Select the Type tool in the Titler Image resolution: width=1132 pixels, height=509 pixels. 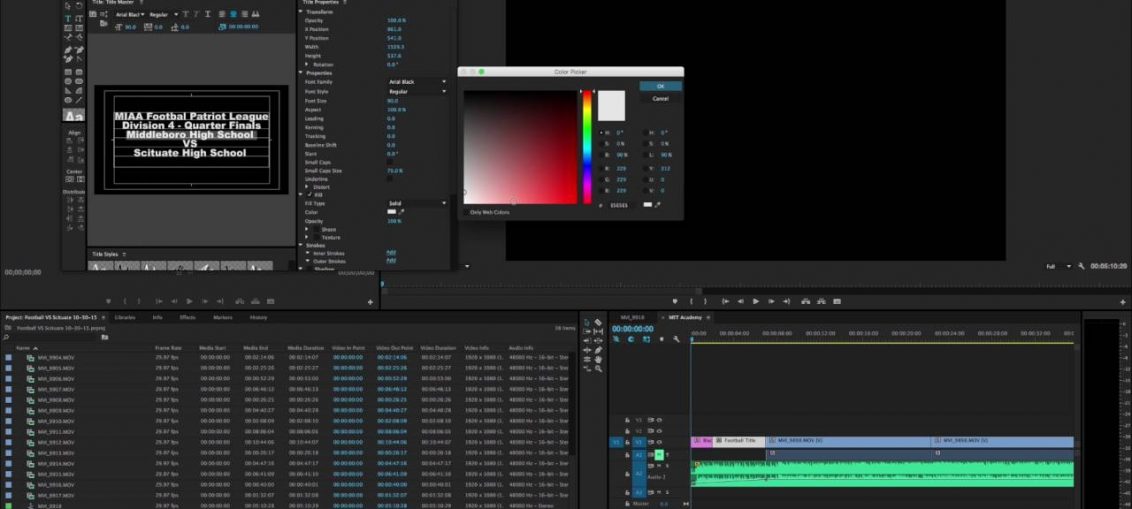click(69, 19)
